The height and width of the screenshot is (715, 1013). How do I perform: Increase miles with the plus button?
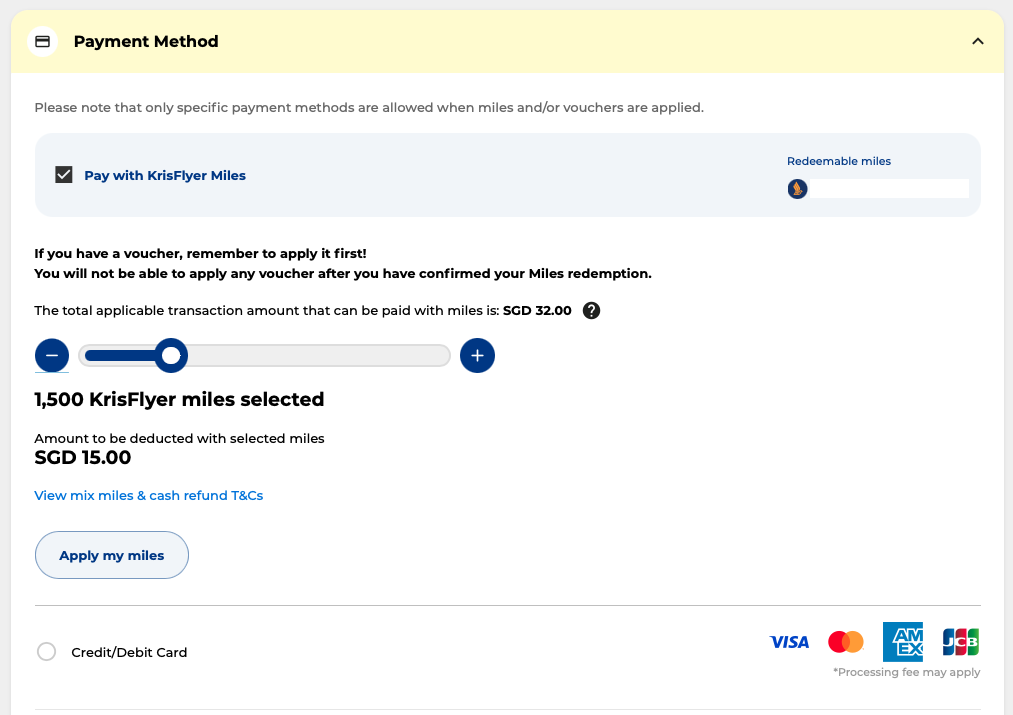(x=477, y=355)
